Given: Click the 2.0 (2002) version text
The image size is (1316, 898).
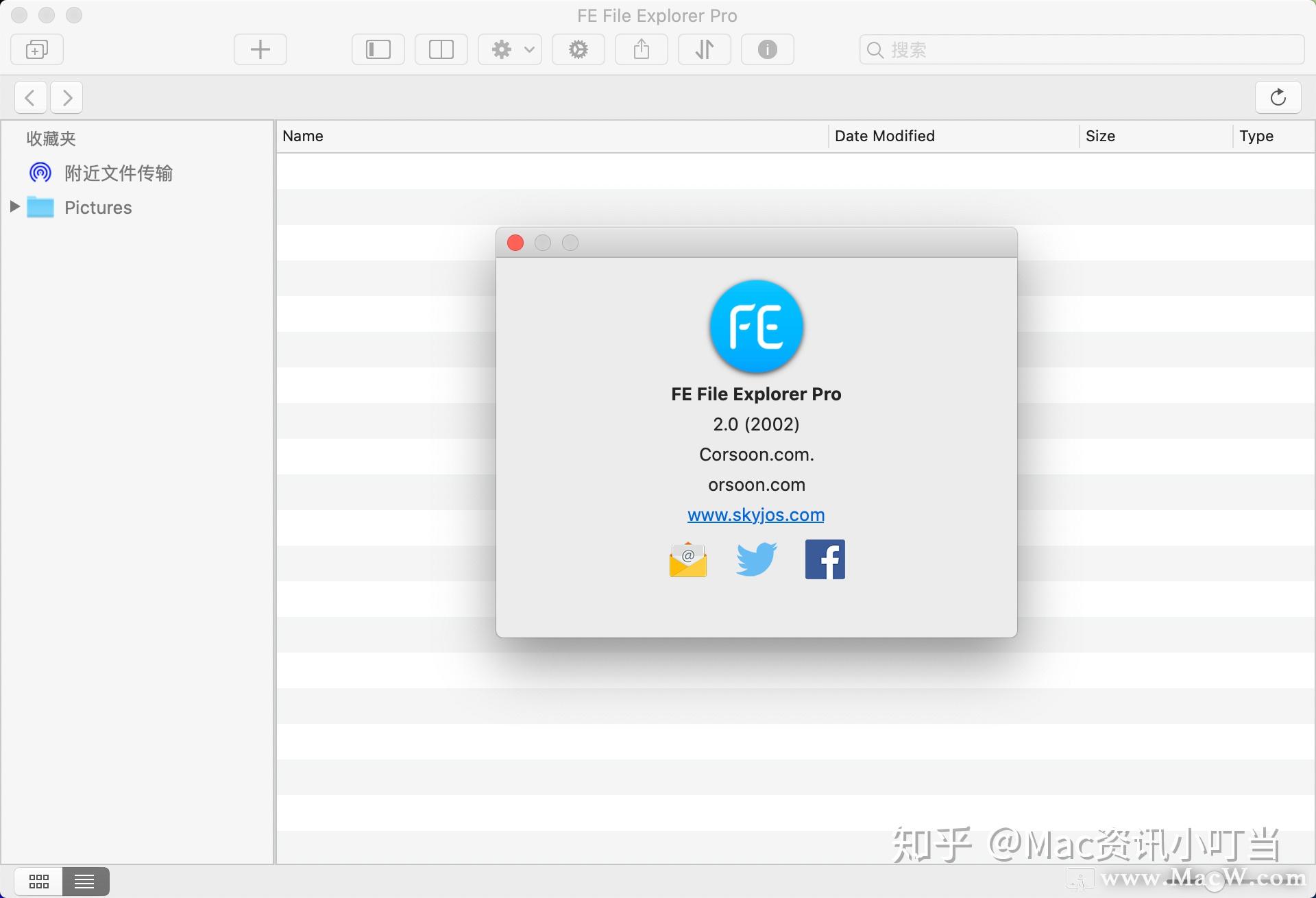Looking at the screenshot, I should tap(756, 424).
